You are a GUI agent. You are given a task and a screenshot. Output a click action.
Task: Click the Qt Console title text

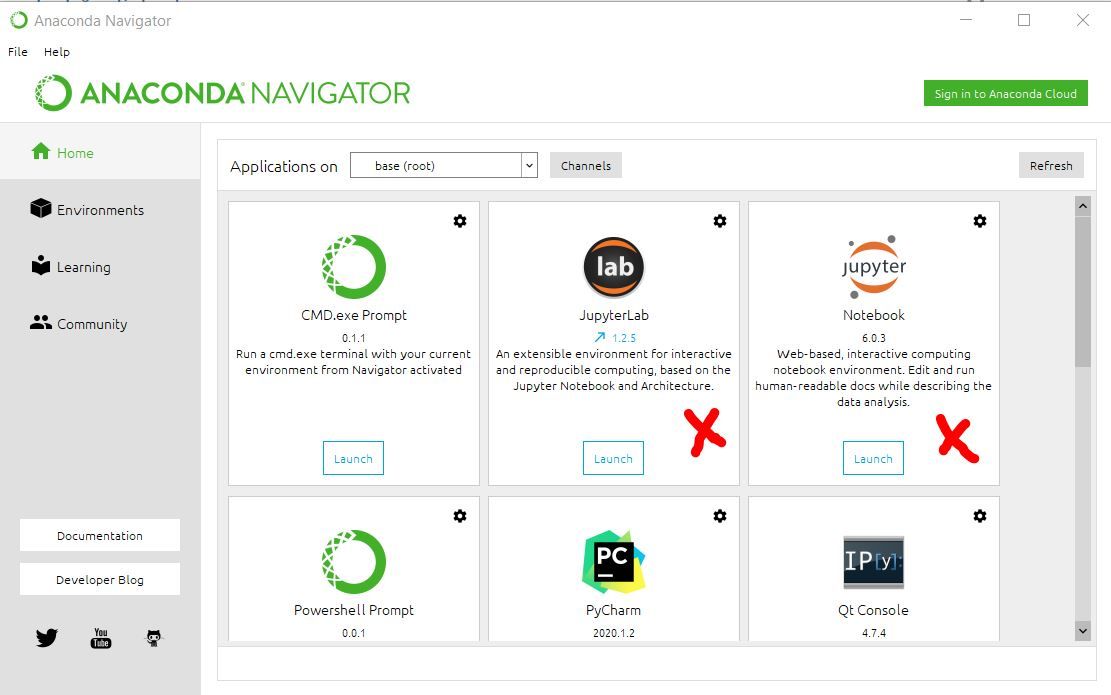click(x=874, y=610)
